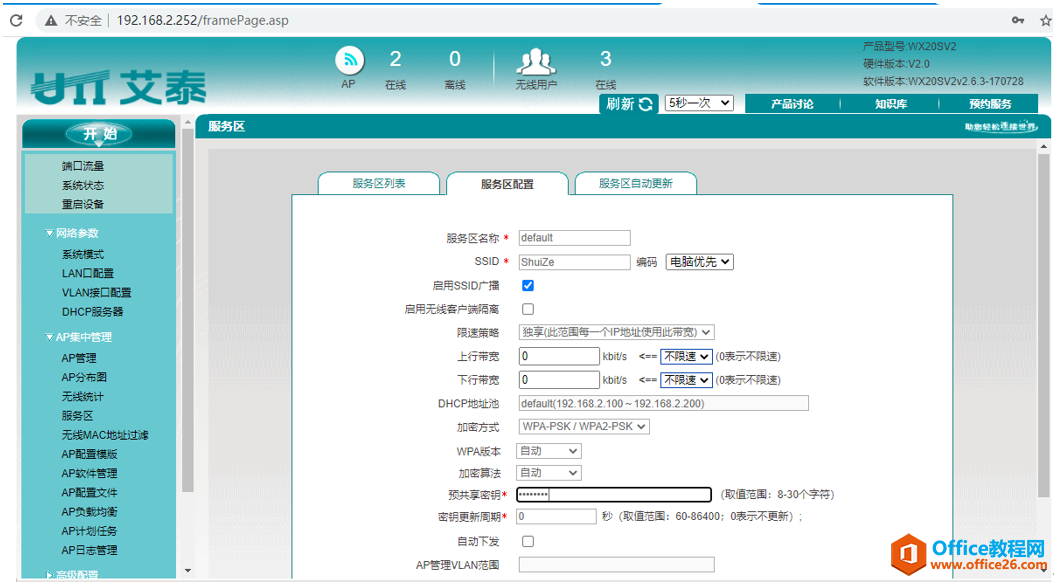Click the 开始 start button in sidebar
Screen dimensions: 1054x582
point(99,134)
